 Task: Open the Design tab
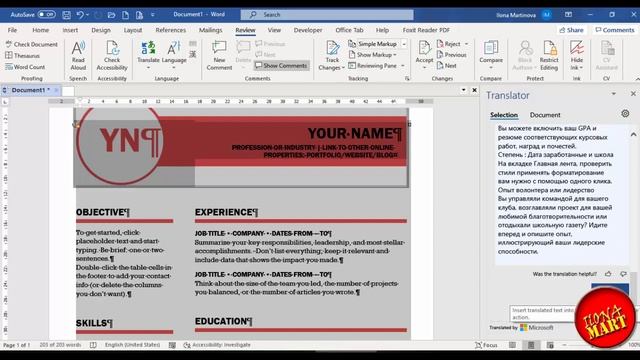click(x=101, y=30)
